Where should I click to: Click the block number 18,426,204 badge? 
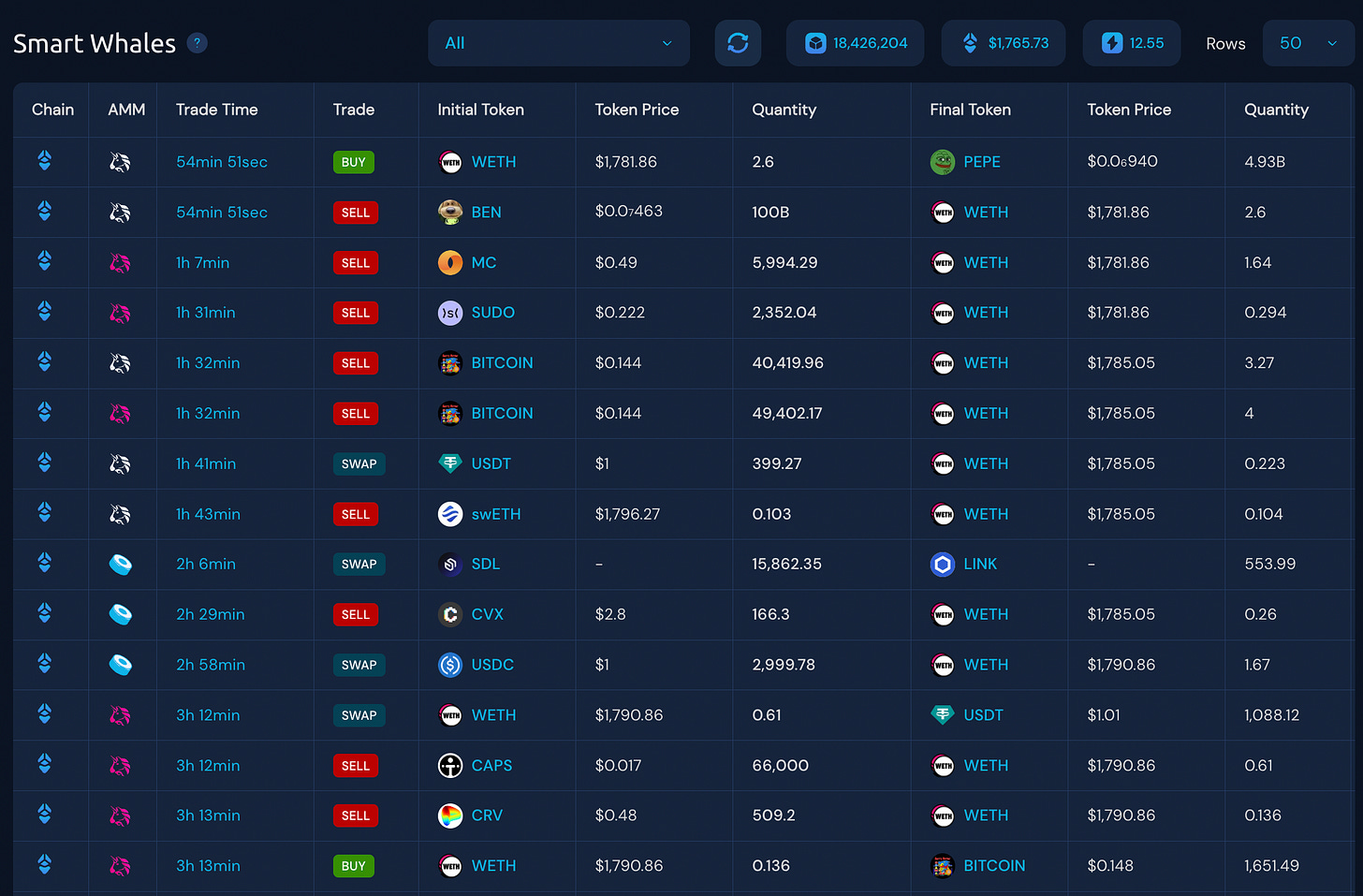tap(855, 43)
